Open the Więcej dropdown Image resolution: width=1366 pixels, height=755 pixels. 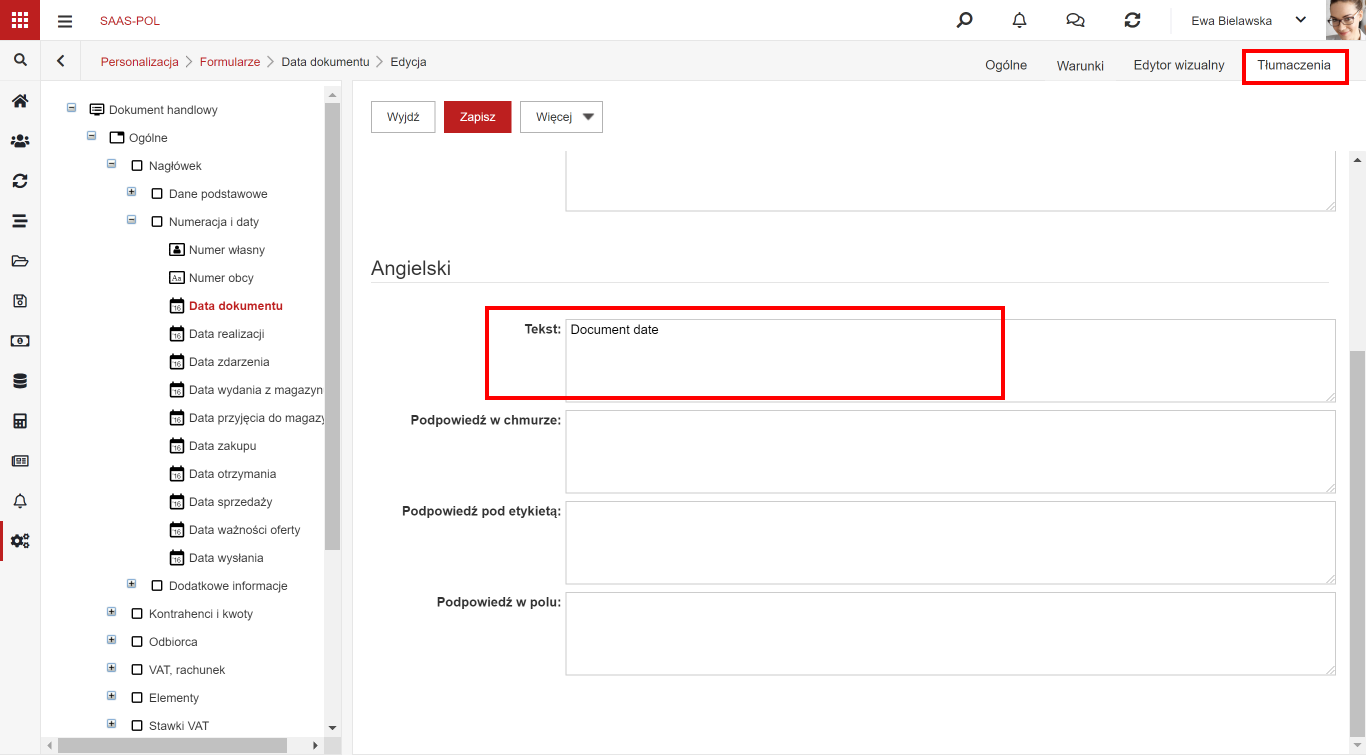[562, 117]
